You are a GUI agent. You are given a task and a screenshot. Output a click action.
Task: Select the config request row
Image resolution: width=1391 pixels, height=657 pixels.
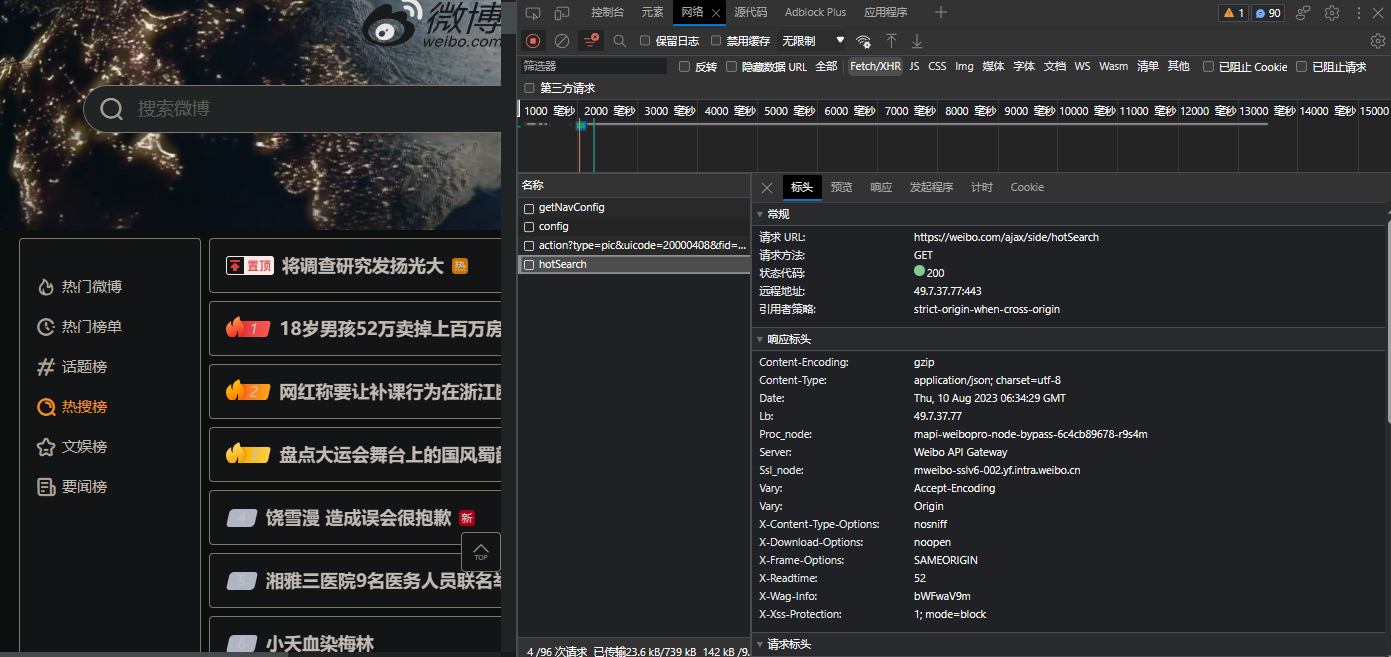[634, 227]
